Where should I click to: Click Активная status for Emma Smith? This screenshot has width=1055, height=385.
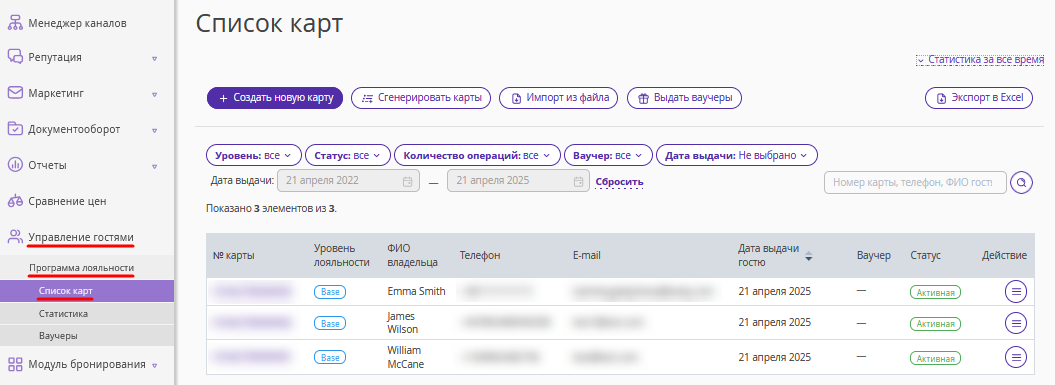click(x=935, y=292)
